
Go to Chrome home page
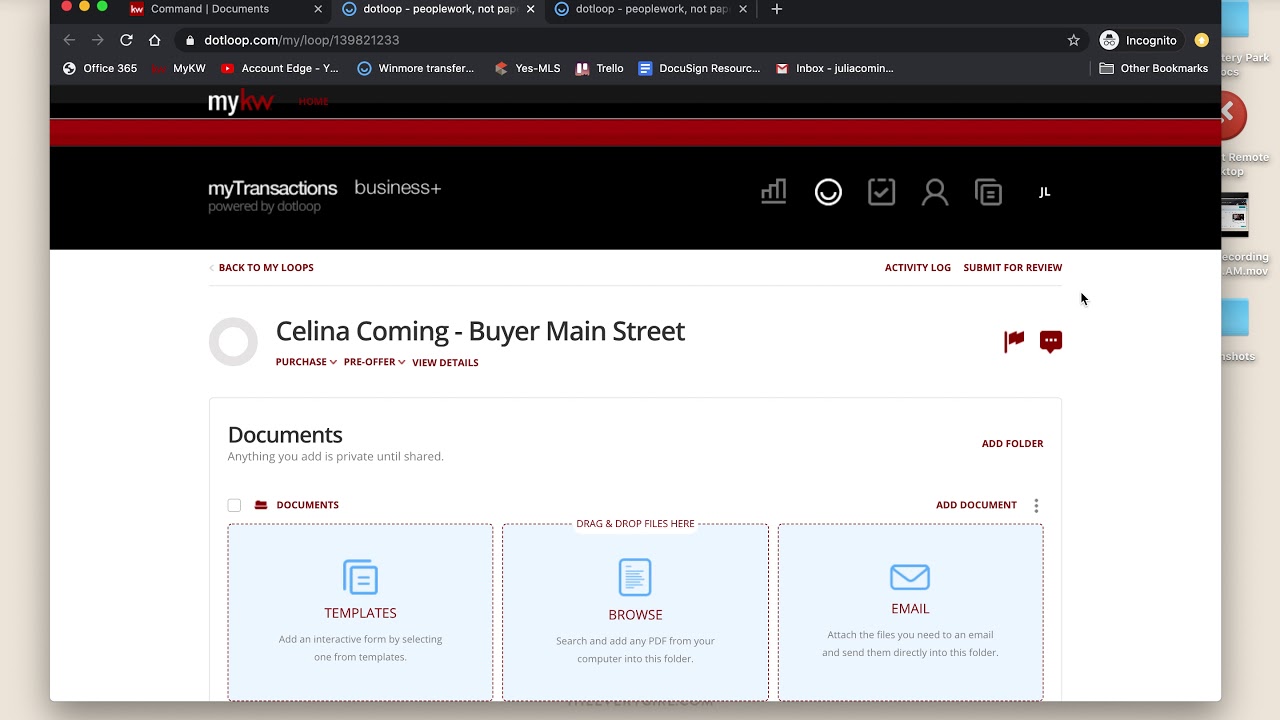(154, 40)
